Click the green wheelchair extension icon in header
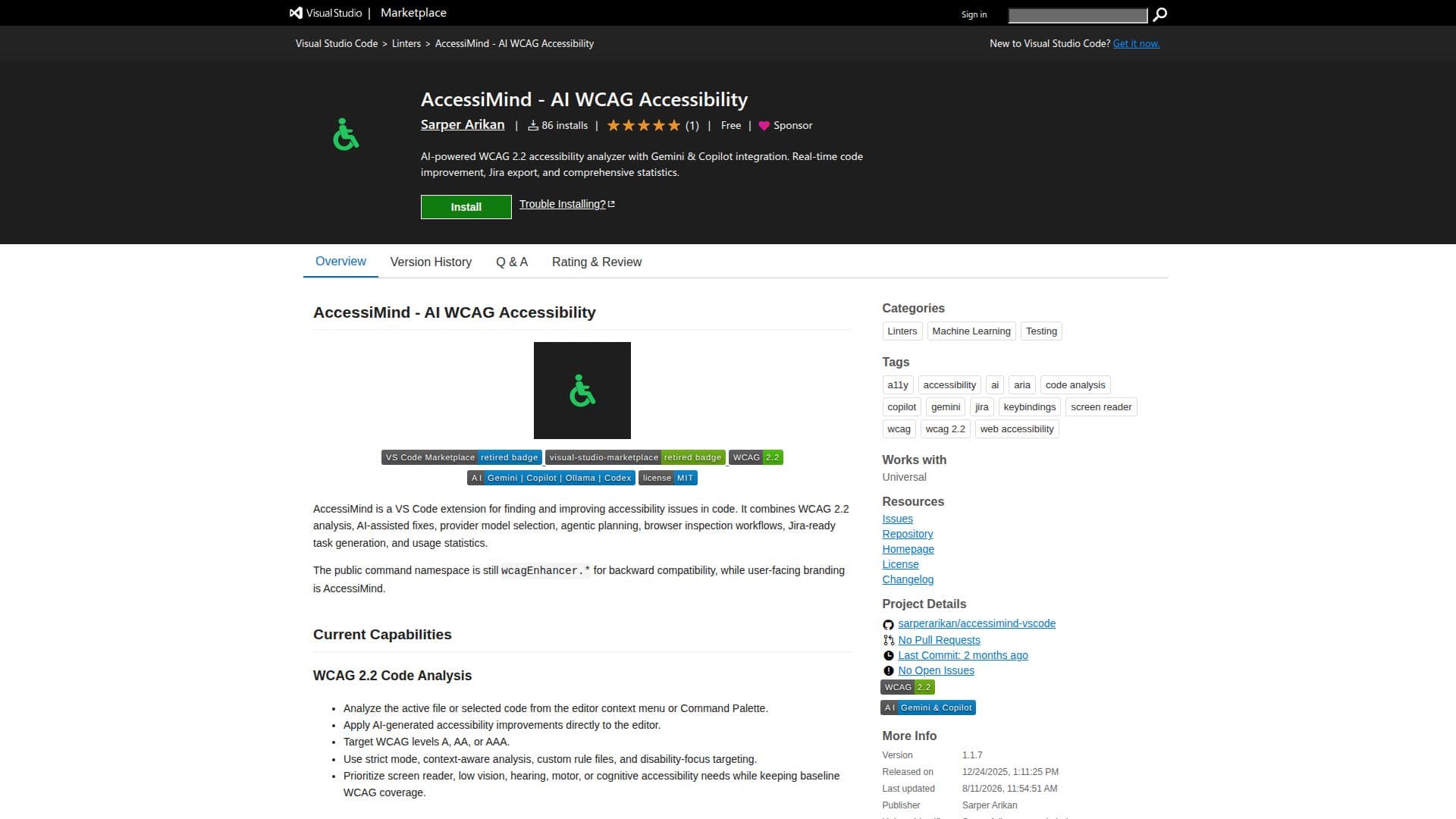This screenshot has height=819, width=1456. coord(346,134)
